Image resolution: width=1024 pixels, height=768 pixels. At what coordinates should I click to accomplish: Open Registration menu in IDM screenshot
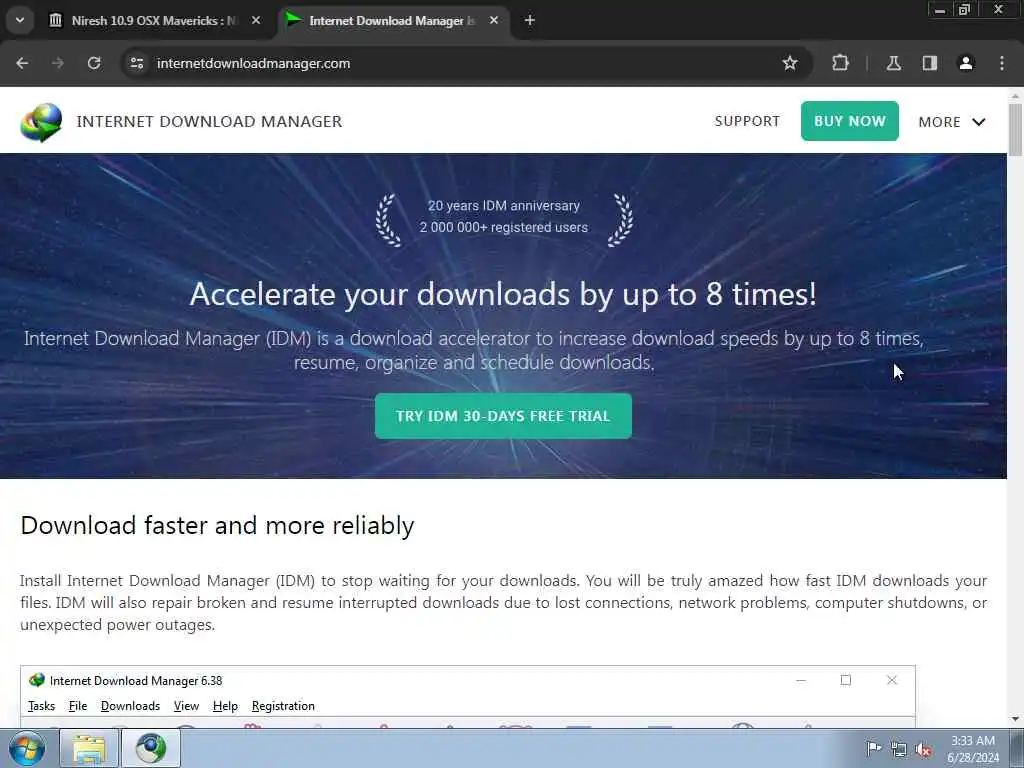[x=283, y=706]
